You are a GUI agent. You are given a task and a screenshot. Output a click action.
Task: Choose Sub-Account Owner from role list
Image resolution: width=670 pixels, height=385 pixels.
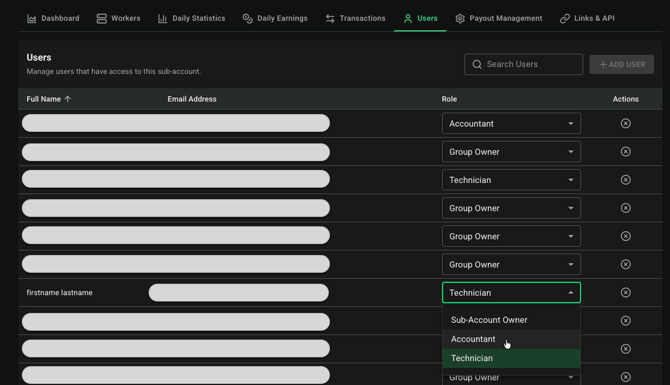point(511,320)
